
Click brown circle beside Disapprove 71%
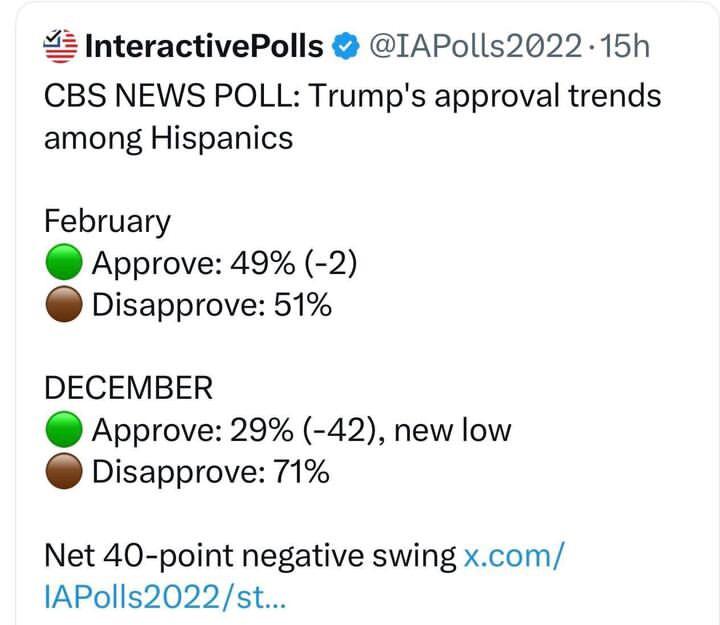coord(63,471)
